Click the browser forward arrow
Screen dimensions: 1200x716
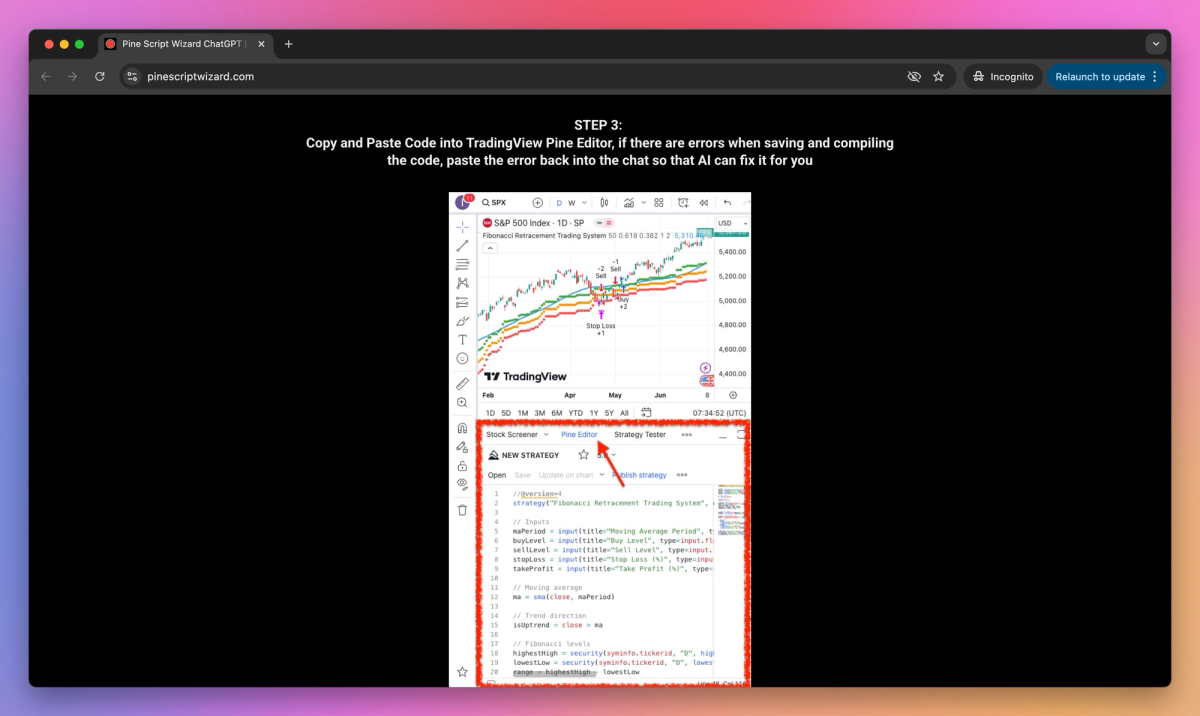point(72,76)
